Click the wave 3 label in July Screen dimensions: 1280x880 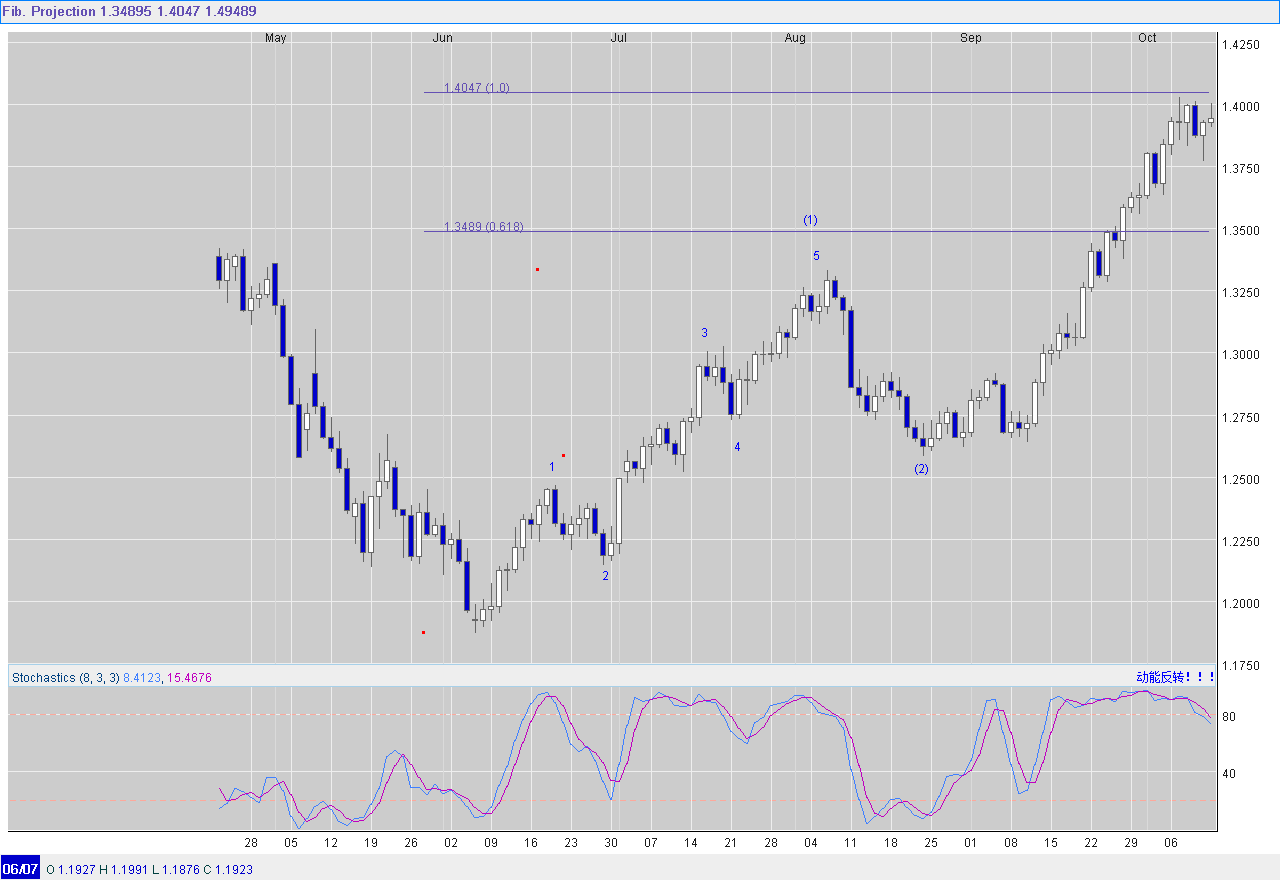coord(704,333)
